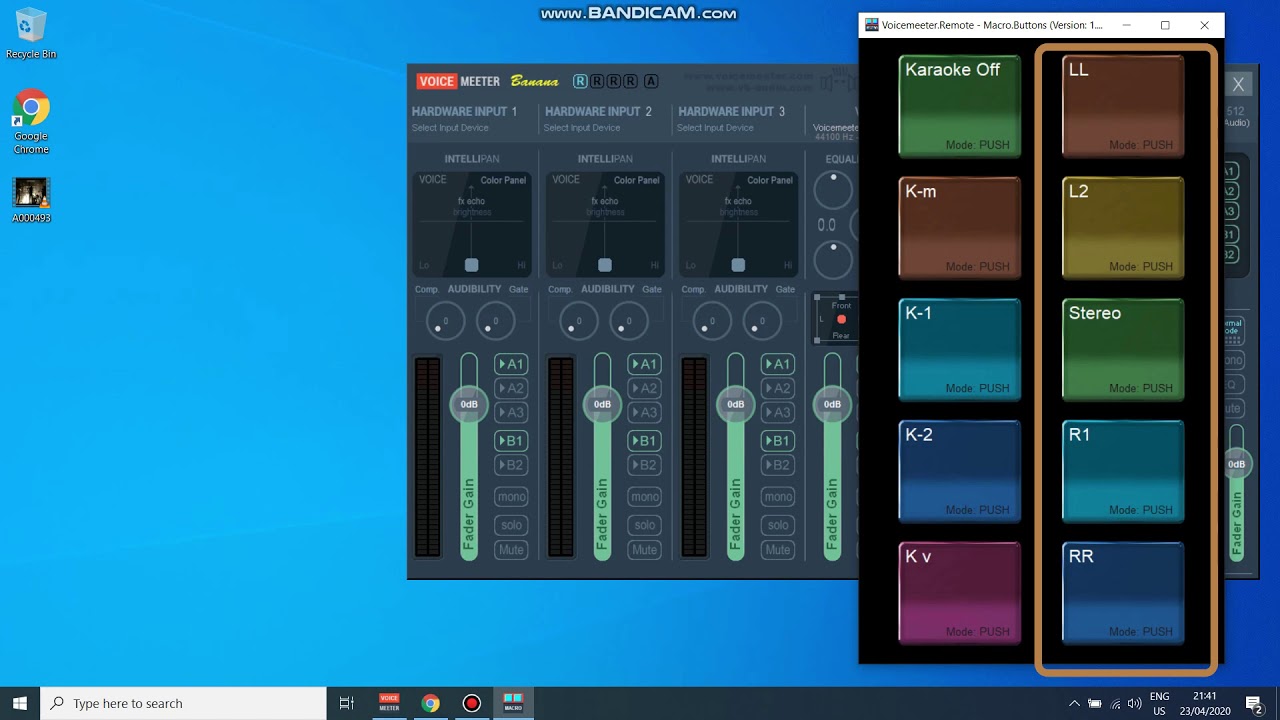This screenshot has width=1280, height=720.
Task: Click the Gate knob on Hardware Input 3
Action: pos(761,322)
